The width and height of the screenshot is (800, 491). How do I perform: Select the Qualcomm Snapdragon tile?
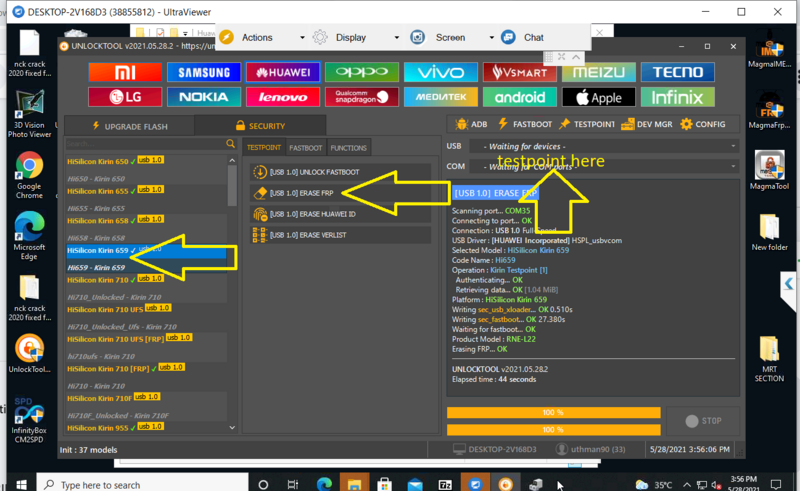(x=362, y=97)
